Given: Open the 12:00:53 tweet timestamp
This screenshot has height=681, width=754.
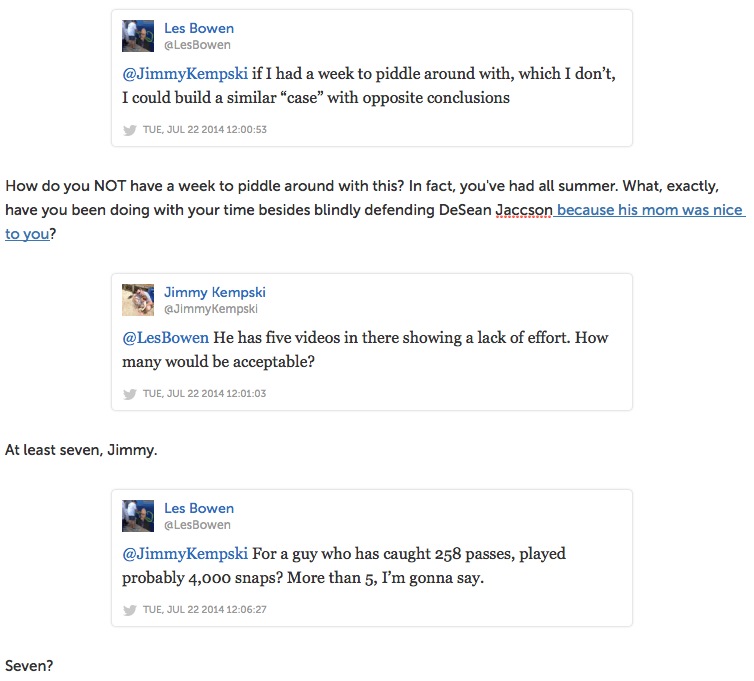Looking at the screenshot, I should click(x=205, y=129).
